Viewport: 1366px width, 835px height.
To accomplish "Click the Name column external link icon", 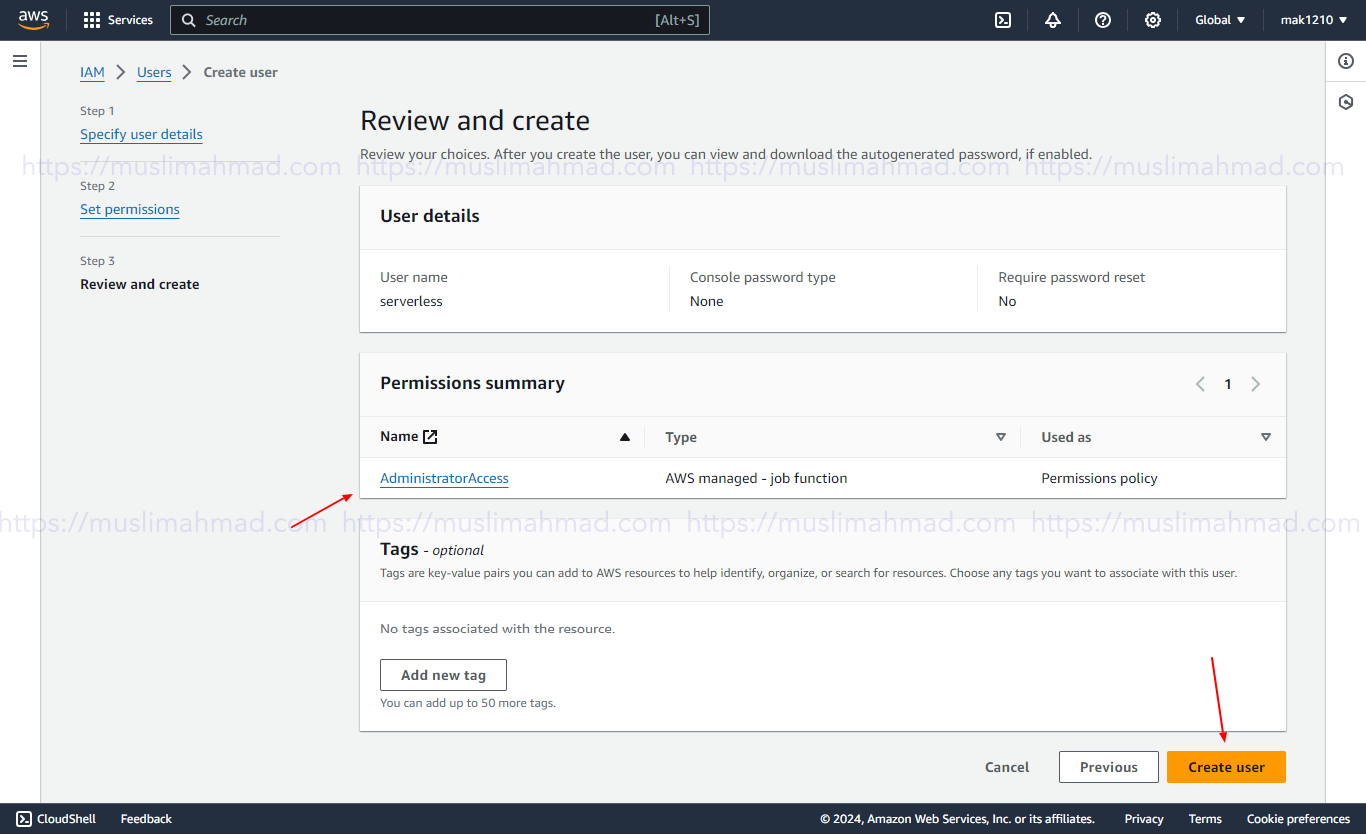I will (x=430, y=436).
